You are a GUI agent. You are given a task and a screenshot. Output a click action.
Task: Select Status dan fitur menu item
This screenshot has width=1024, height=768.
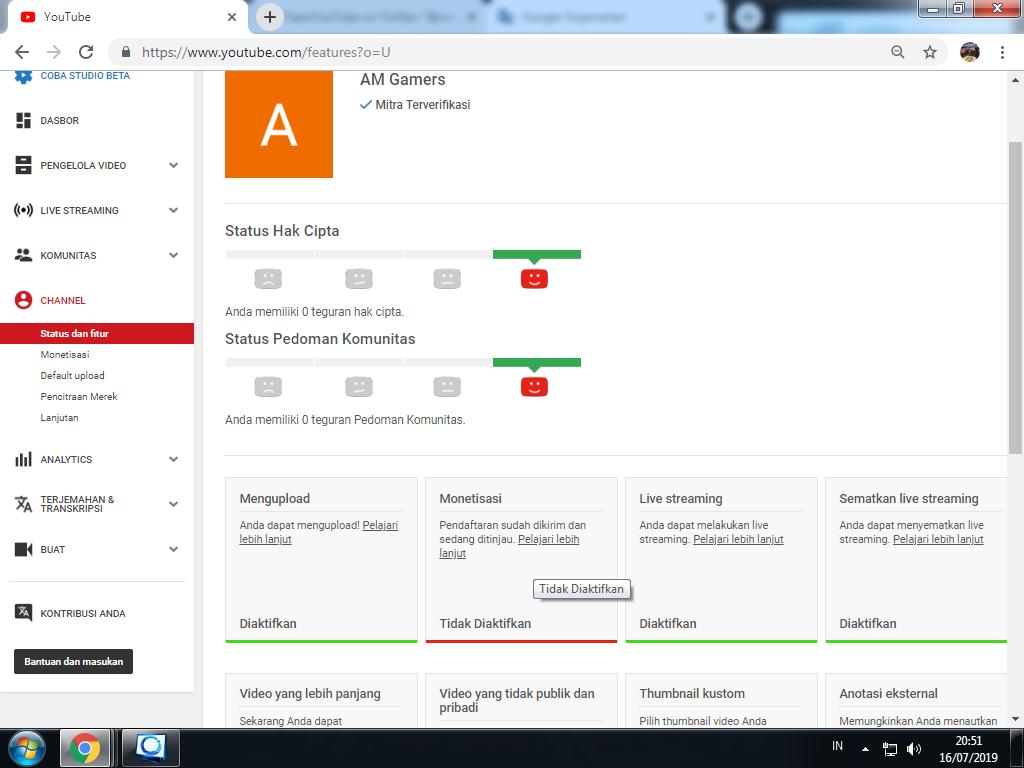click(97, 333)
